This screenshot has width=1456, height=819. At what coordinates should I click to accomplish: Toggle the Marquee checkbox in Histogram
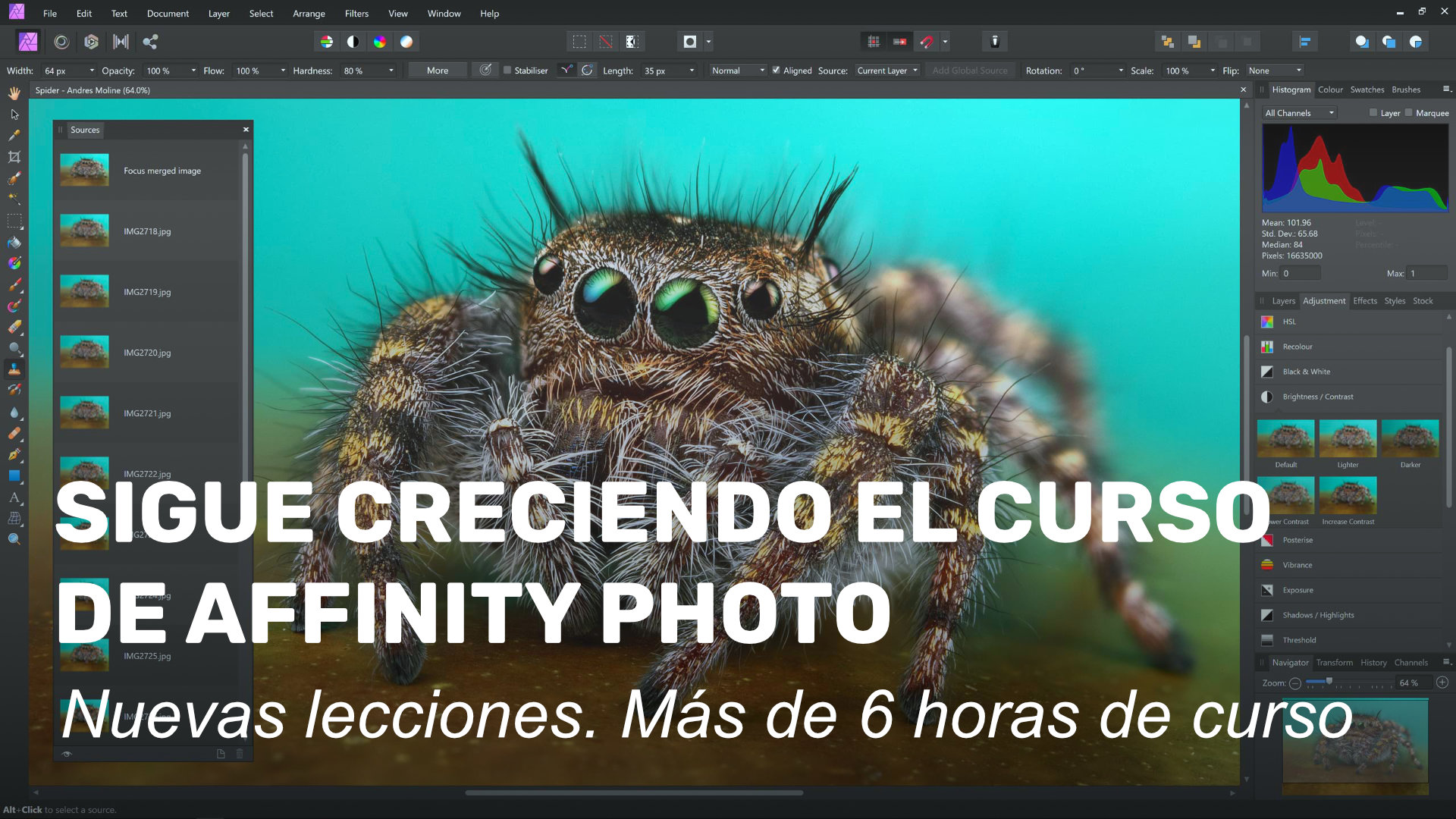point(1408,113)
